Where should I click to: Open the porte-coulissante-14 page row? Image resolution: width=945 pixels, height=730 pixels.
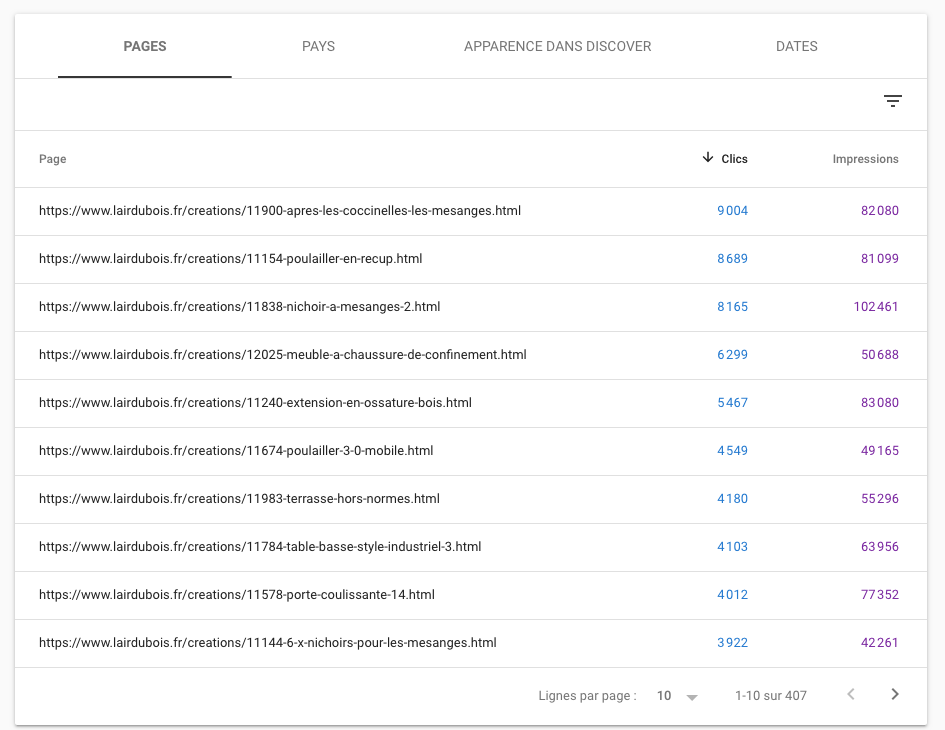tap(471, 595)
